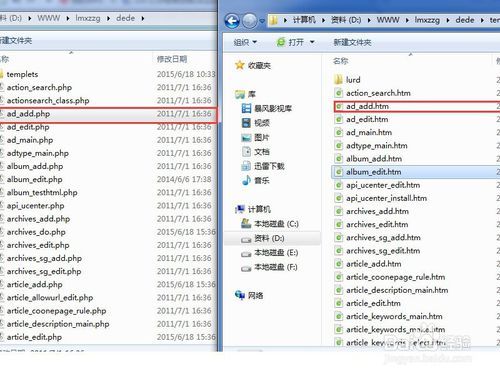Image resolution: width=500 pixels, height=376 pixels.
Task: Select the album_edit.htm file icon
Action: point(339,172)
